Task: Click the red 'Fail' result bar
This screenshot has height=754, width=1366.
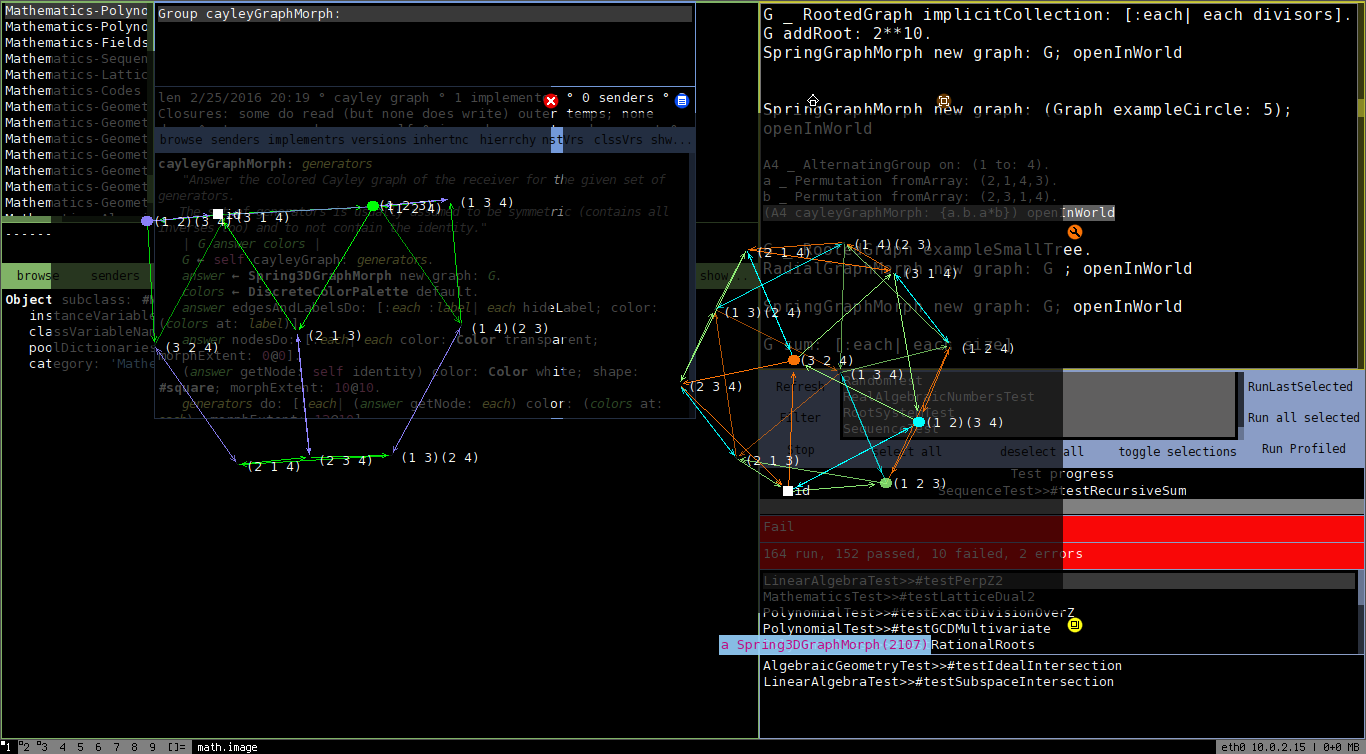Action: click(1062, 527)
